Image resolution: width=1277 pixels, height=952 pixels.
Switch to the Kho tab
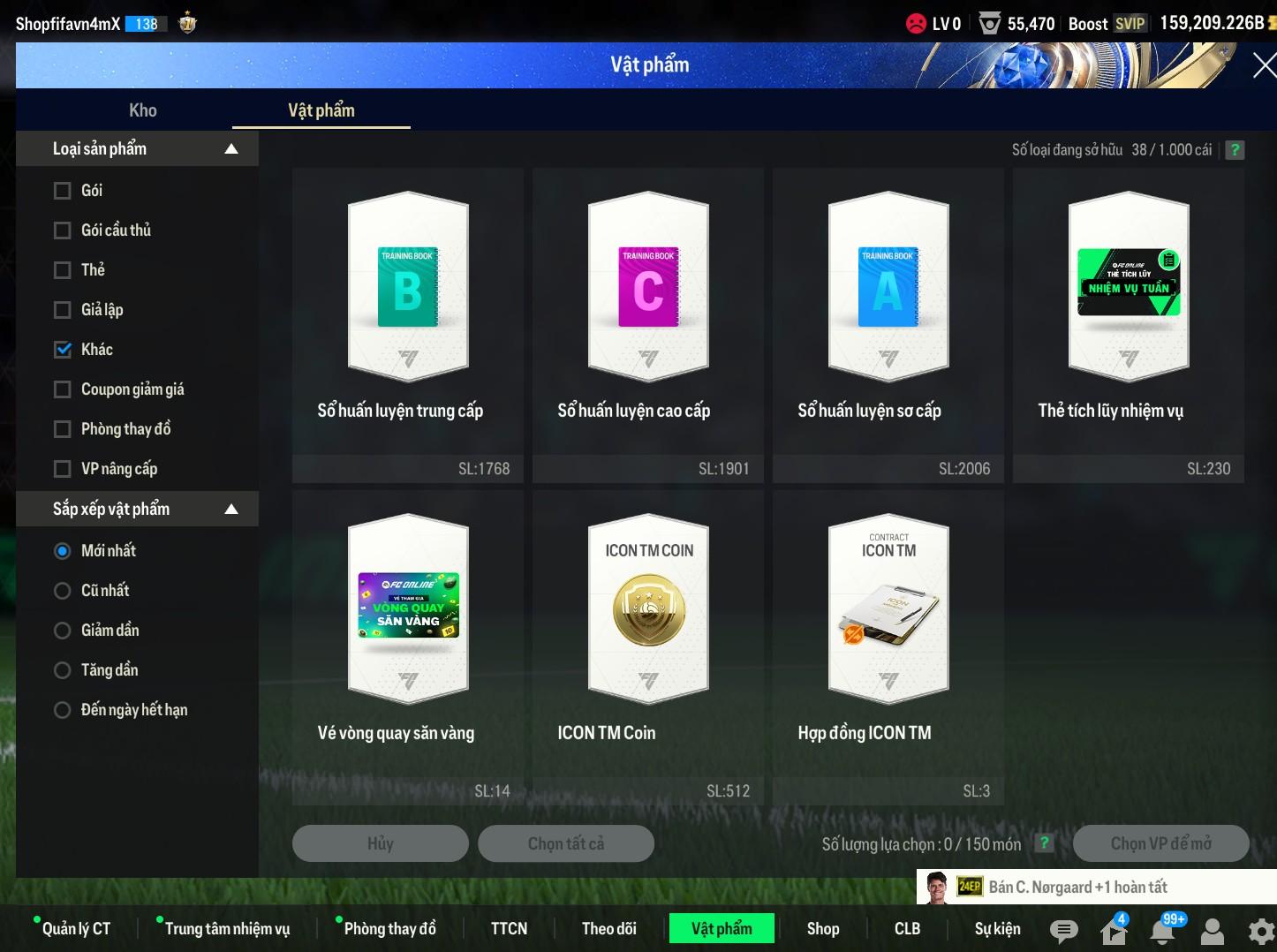click(x=142, y=110)
